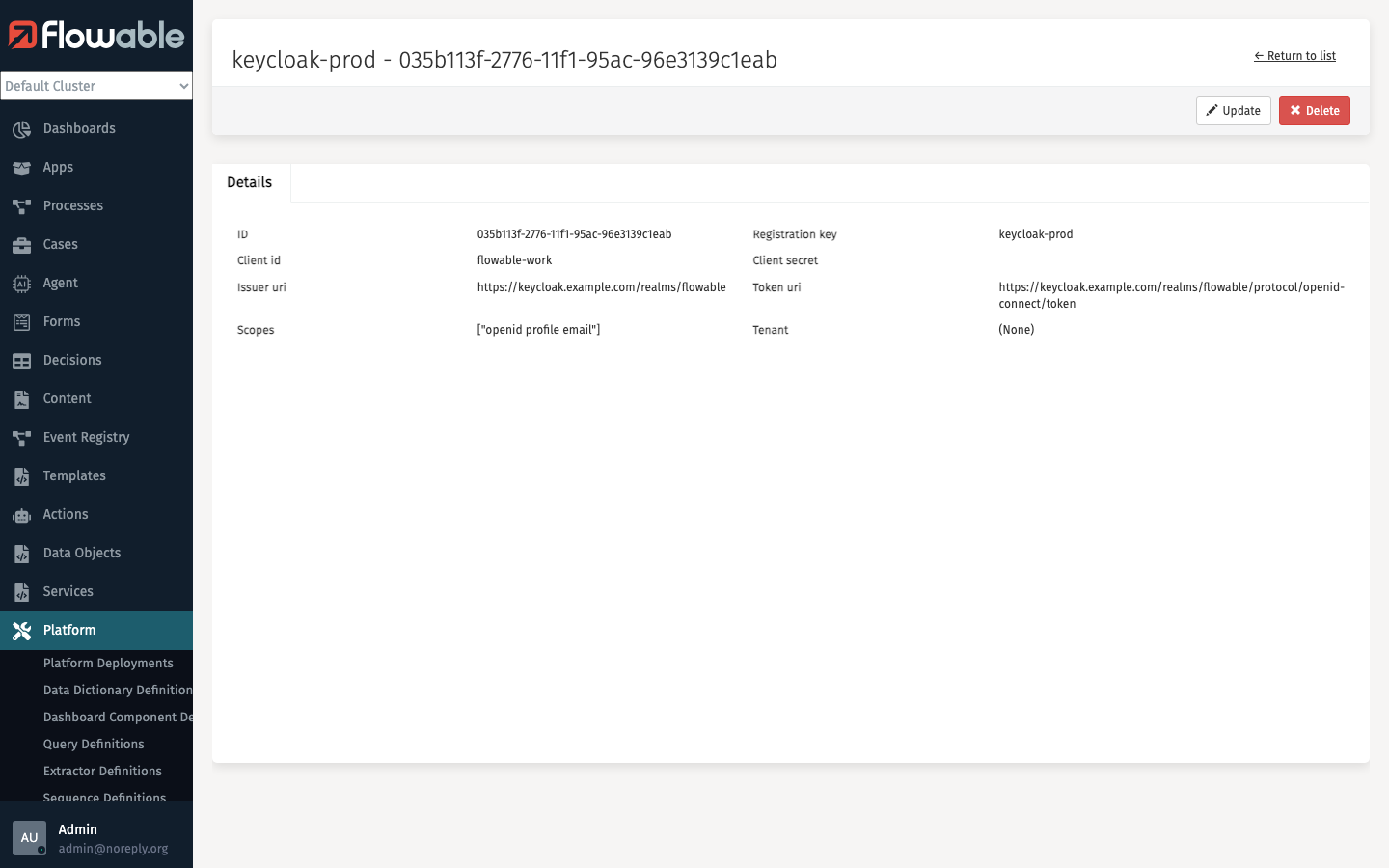
Task: Click the Decisions table icon
Action: 21,360
